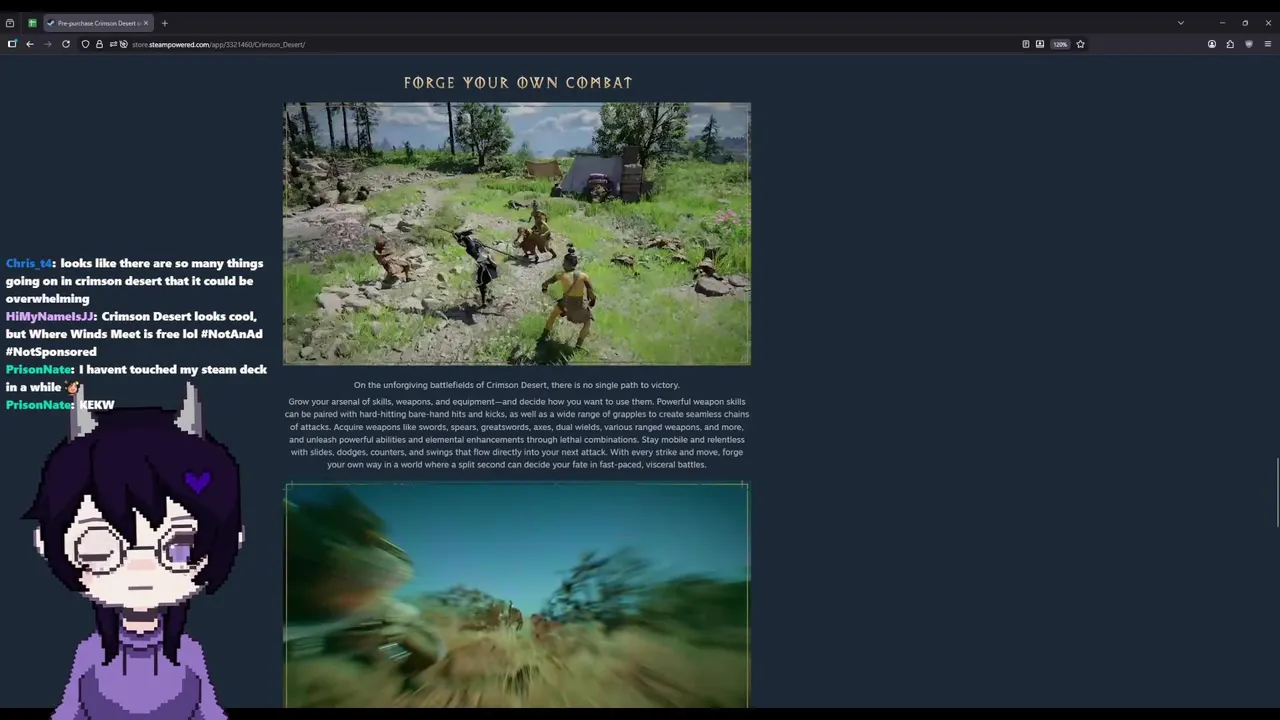
Task: Open a new browser tab
Action: pyautogui.click(x=164, y=23)
